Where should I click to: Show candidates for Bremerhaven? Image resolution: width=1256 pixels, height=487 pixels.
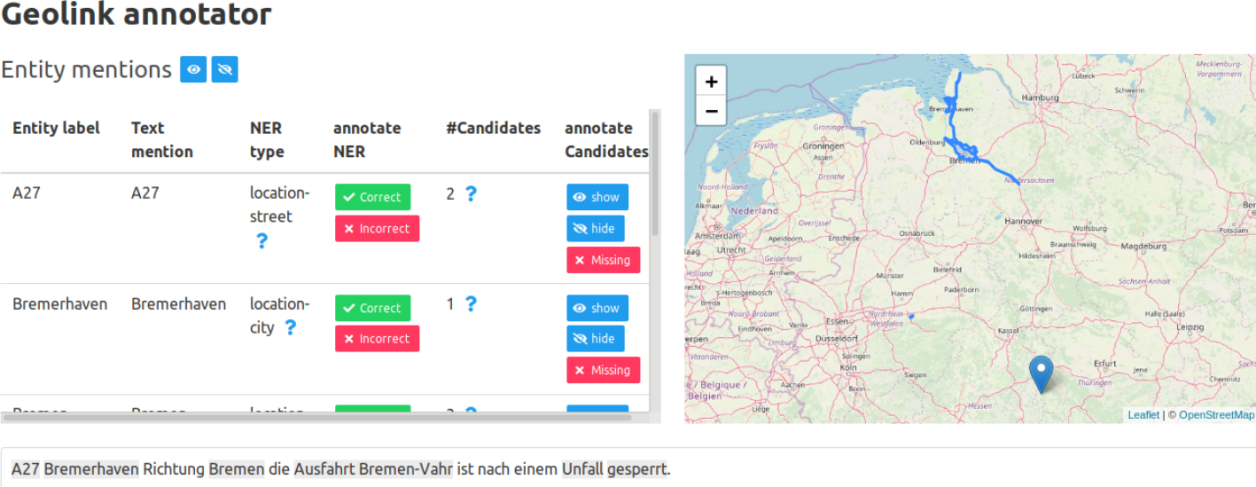[x=597, y=308]
